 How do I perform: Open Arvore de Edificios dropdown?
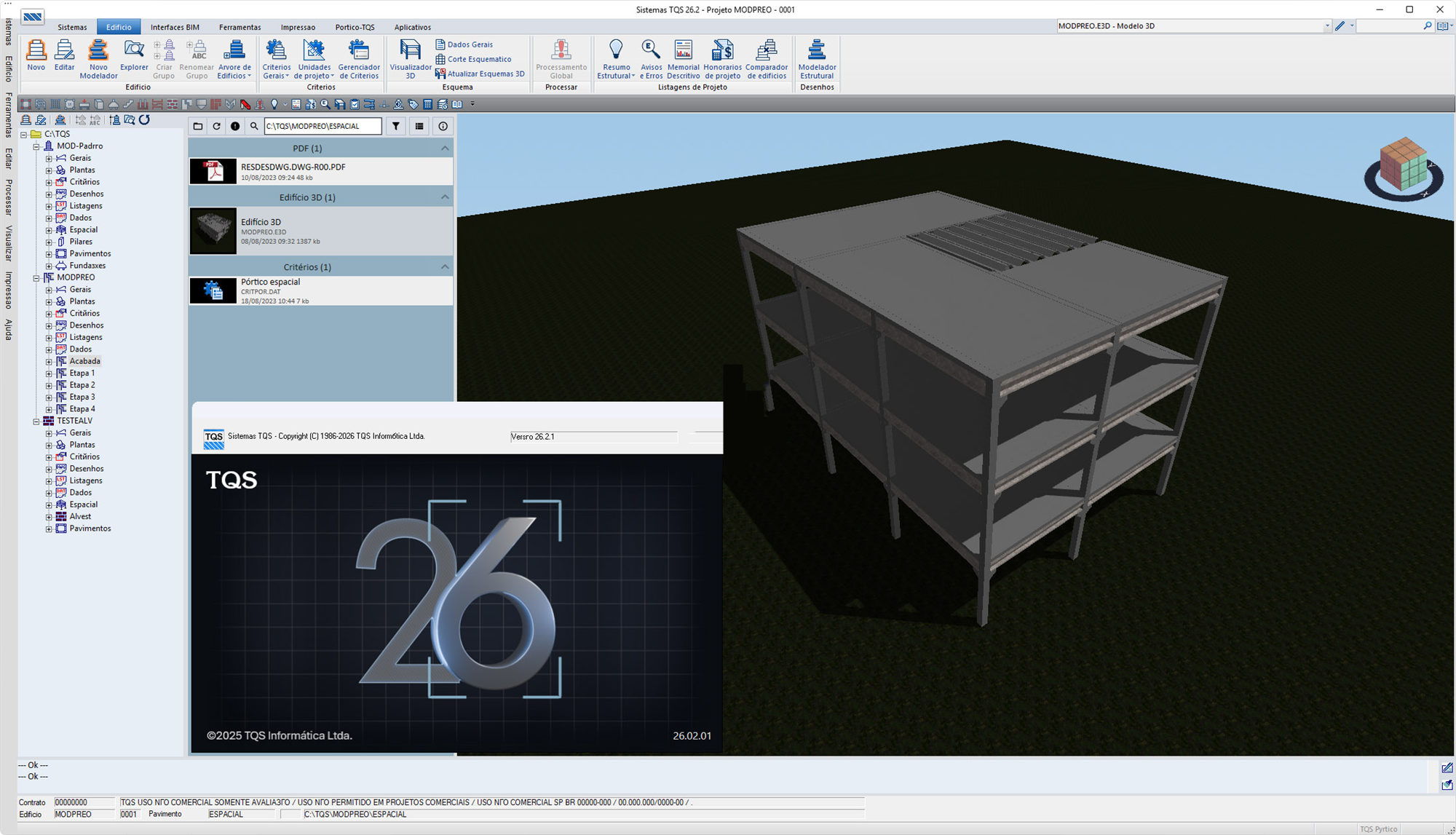[x=234, y=59]
